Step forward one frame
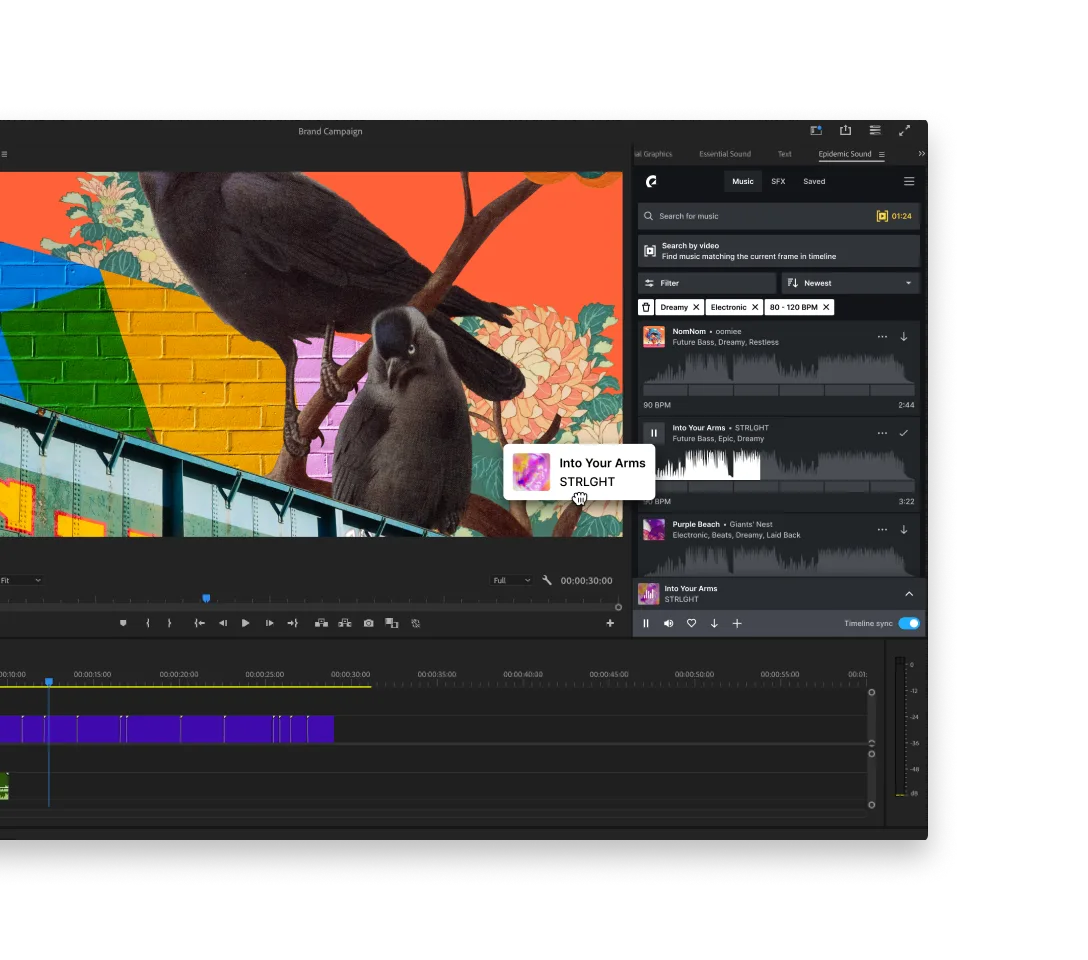 click(269, 623)
